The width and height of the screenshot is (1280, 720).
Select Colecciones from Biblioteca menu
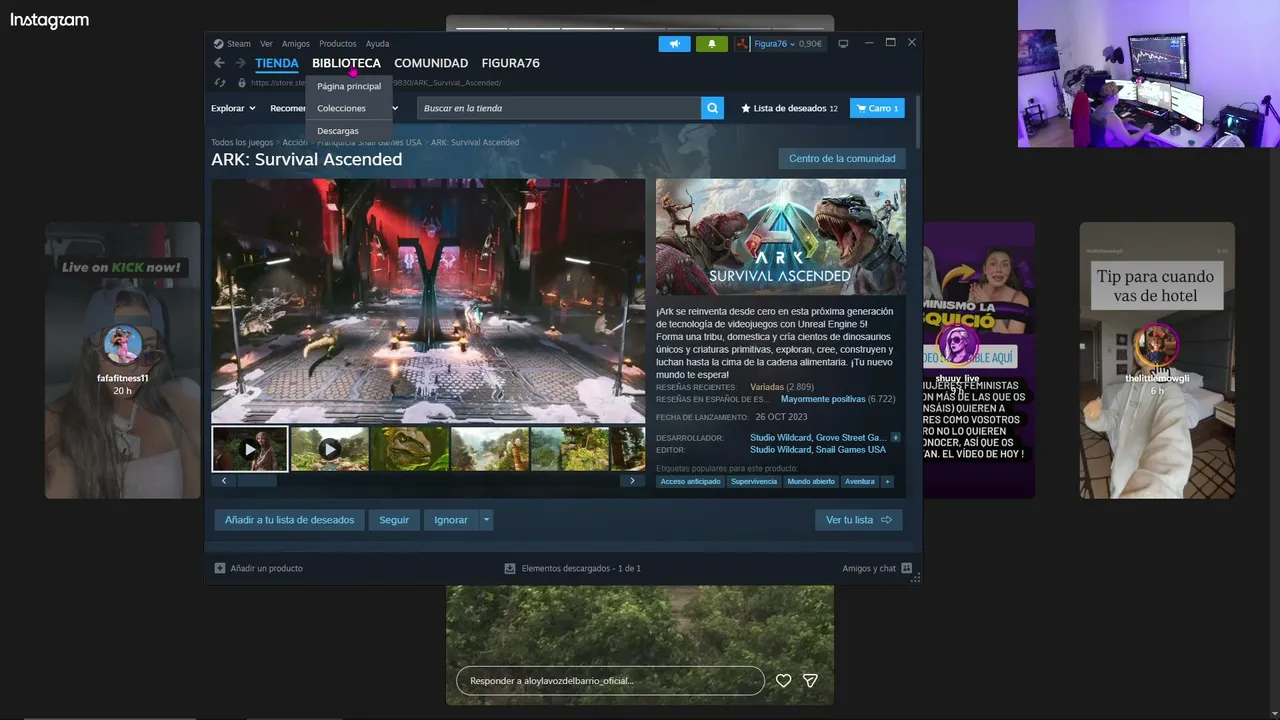pos(349,108)
